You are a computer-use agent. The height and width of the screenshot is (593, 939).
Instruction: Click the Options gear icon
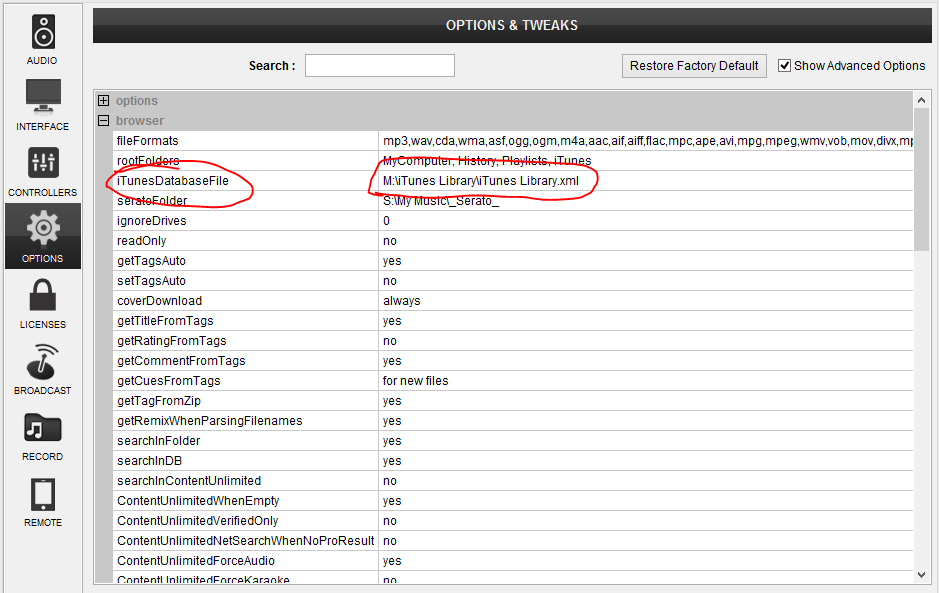(x=42, y=230)
